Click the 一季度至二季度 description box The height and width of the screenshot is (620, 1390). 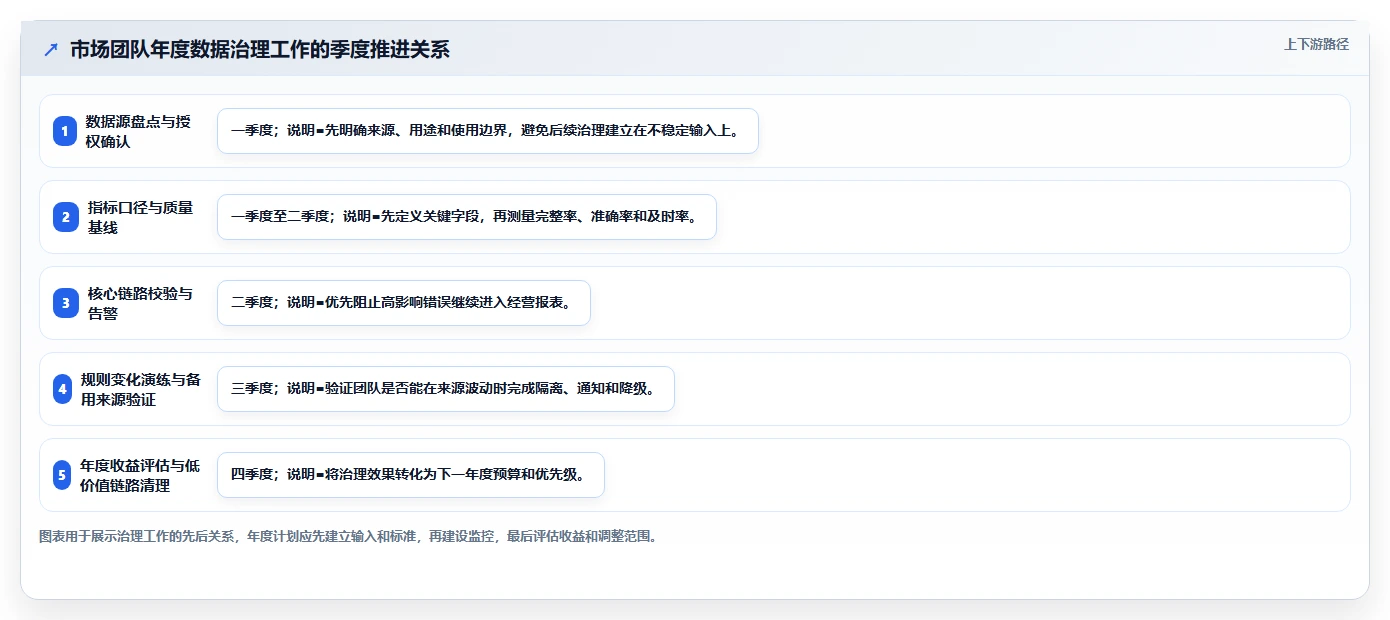[x=467, y=217]
